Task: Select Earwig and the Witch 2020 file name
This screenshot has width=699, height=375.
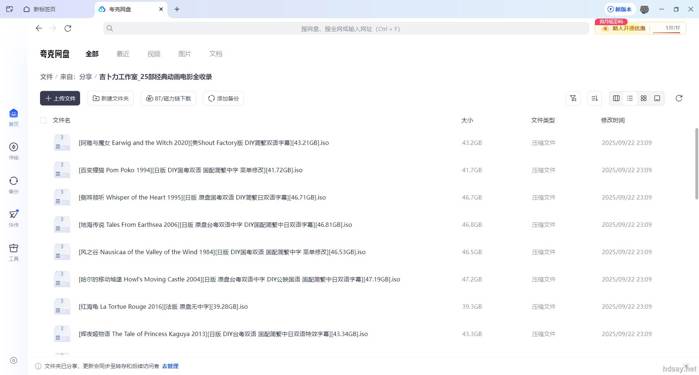Action: [x=204, y=143]
